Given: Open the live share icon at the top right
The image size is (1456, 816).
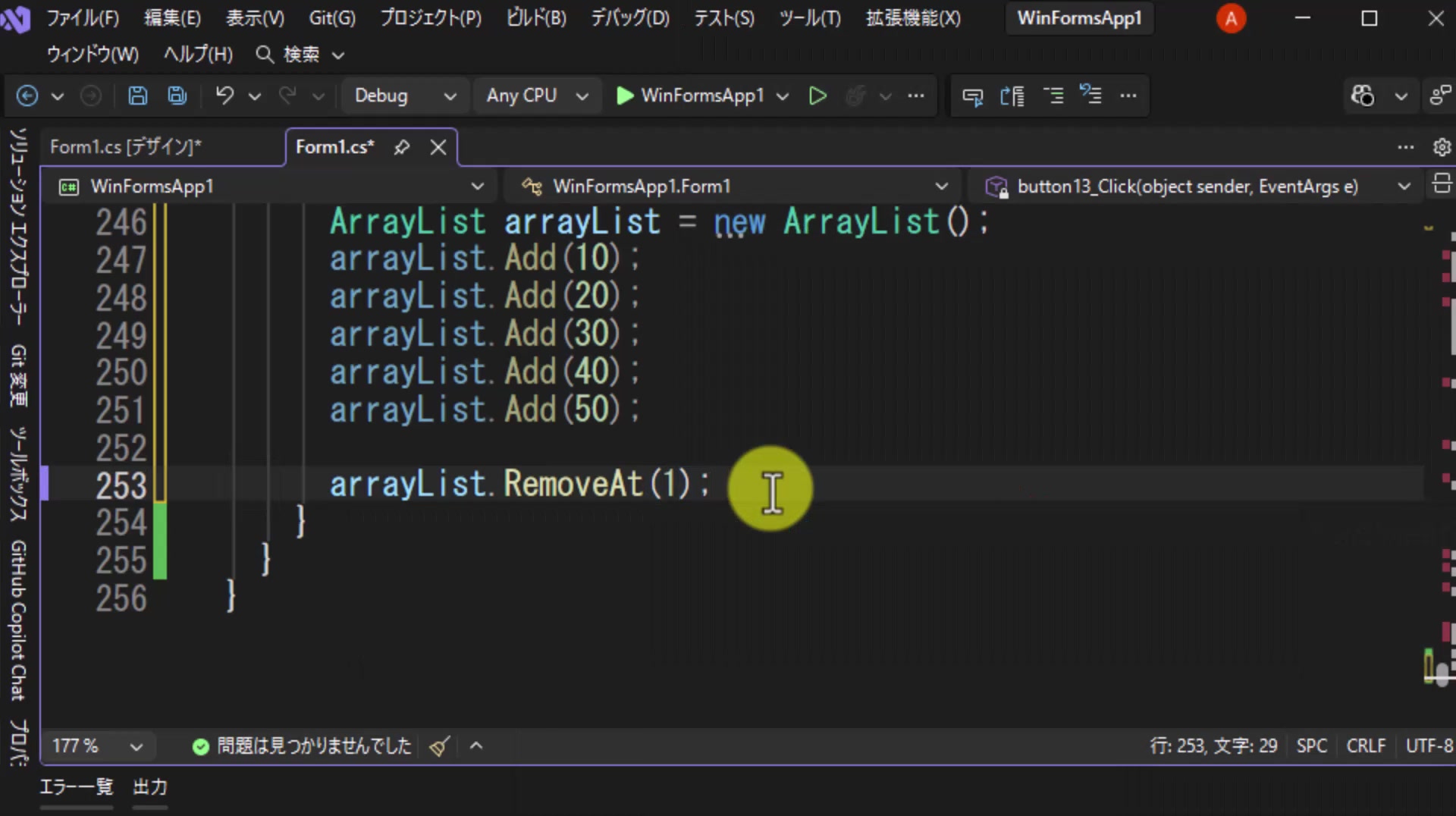Looking at the screenshot, I should [1440, 96].
